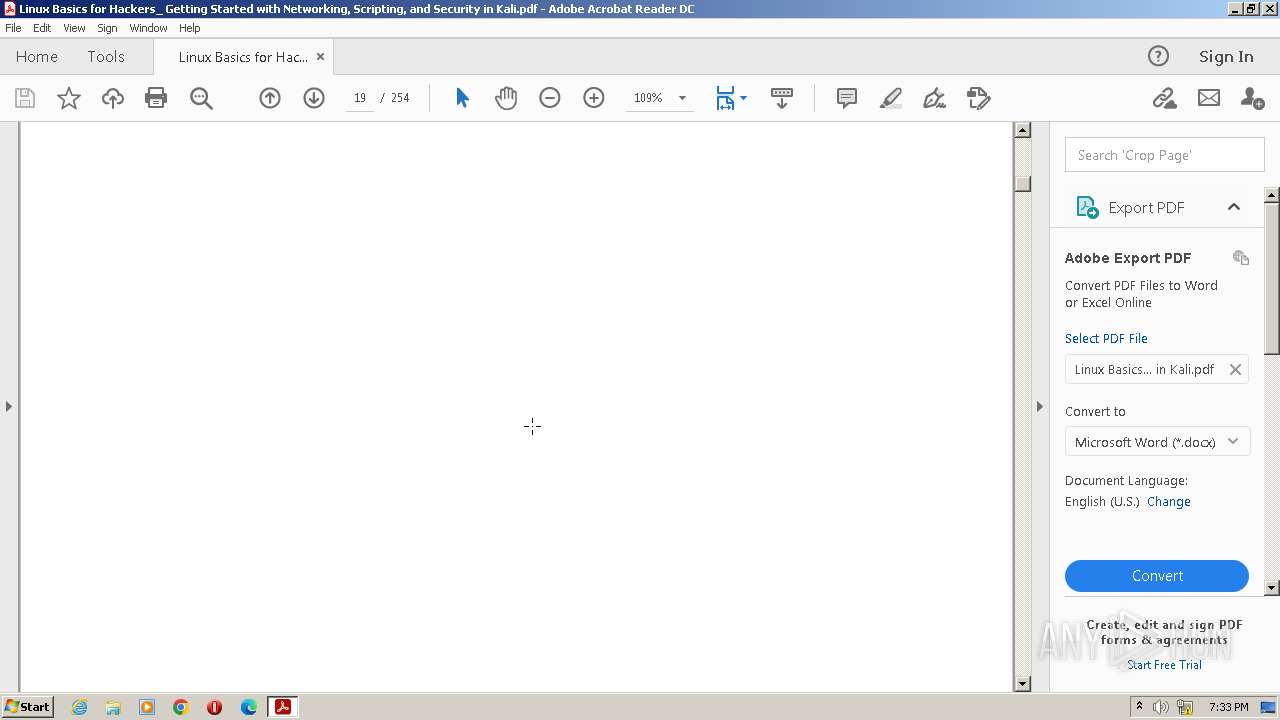
Task: Open the Sign document pen tool
Action: click(x=934, y=98)
